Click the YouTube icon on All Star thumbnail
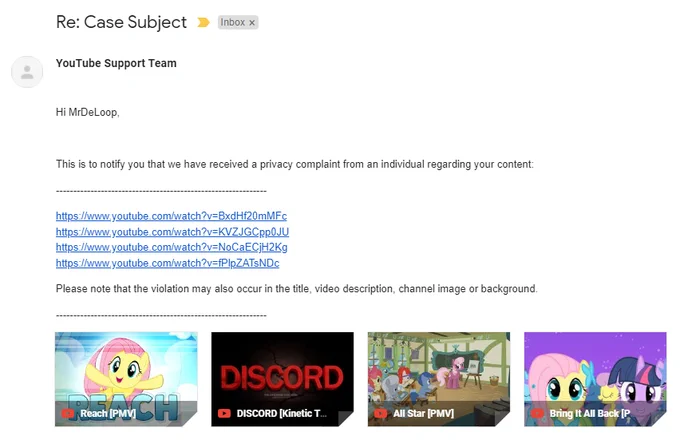680x440 pixels. coord(380,414)
